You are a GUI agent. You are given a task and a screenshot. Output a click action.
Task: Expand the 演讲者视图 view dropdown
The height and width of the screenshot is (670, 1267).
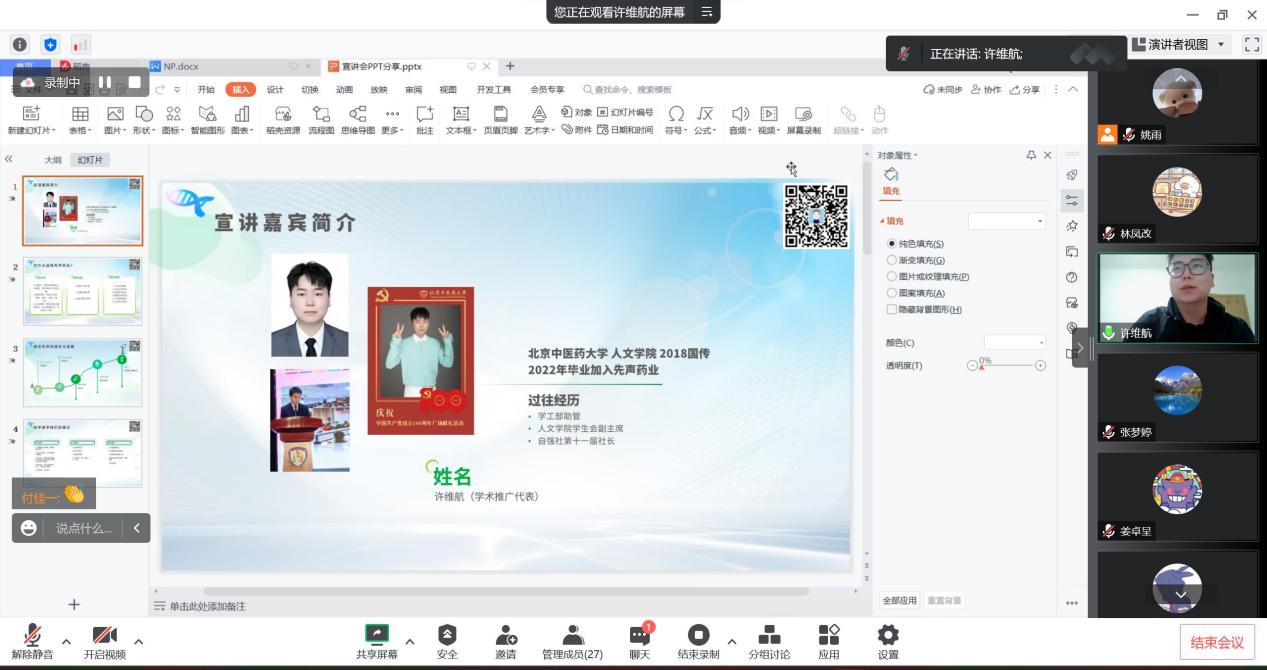[x=1220, y=45]
